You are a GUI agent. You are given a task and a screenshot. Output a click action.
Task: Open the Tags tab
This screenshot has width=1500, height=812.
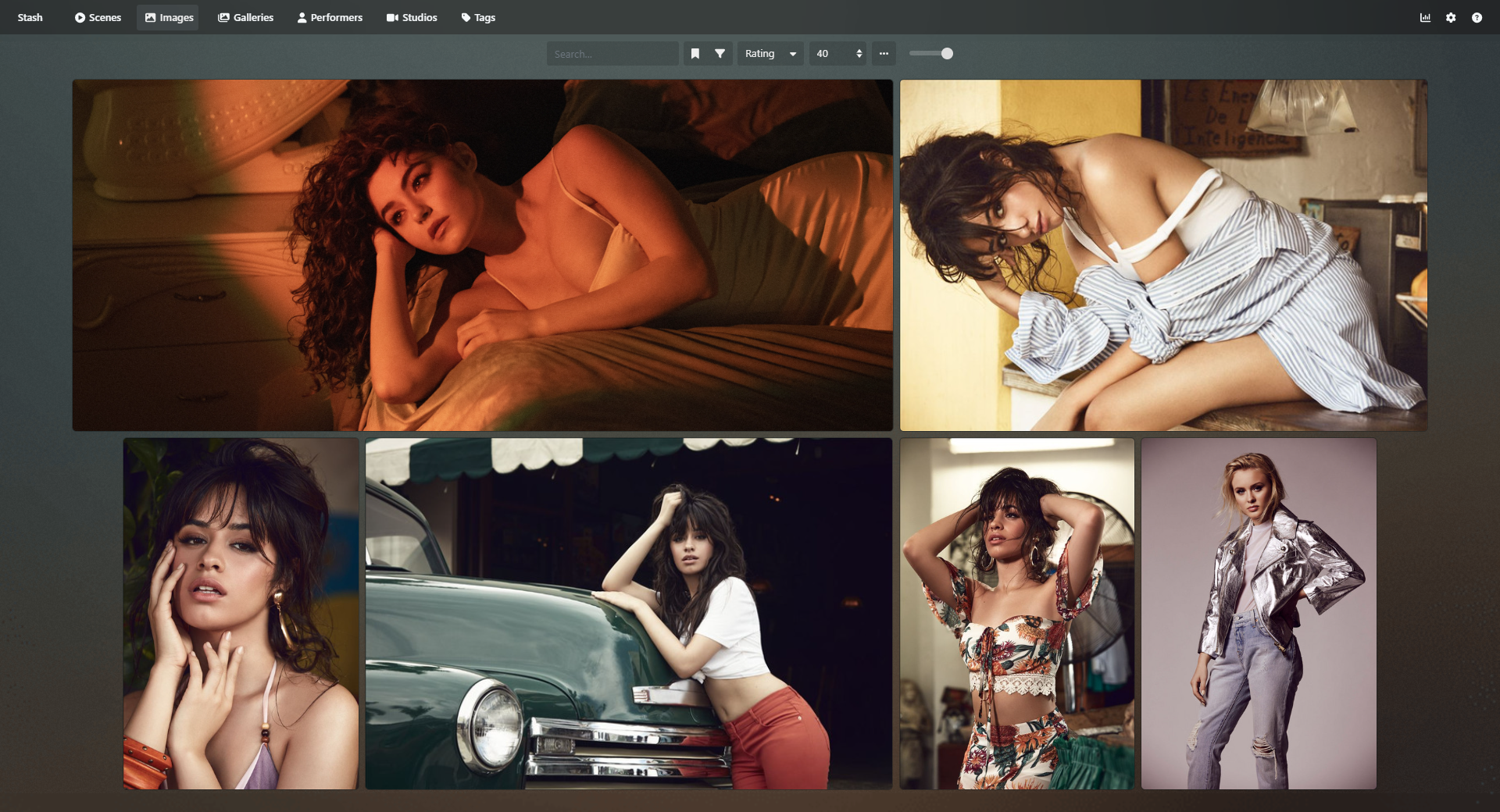click(478, 17)
